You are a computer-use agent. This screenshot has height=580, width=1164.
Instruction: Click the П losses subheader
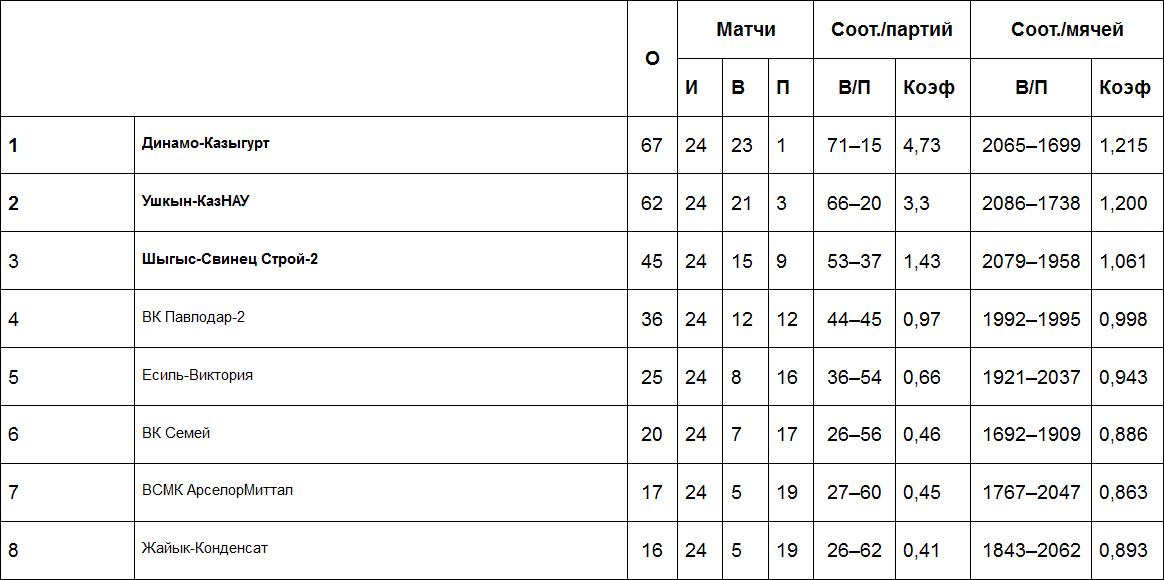click(783, 87)
